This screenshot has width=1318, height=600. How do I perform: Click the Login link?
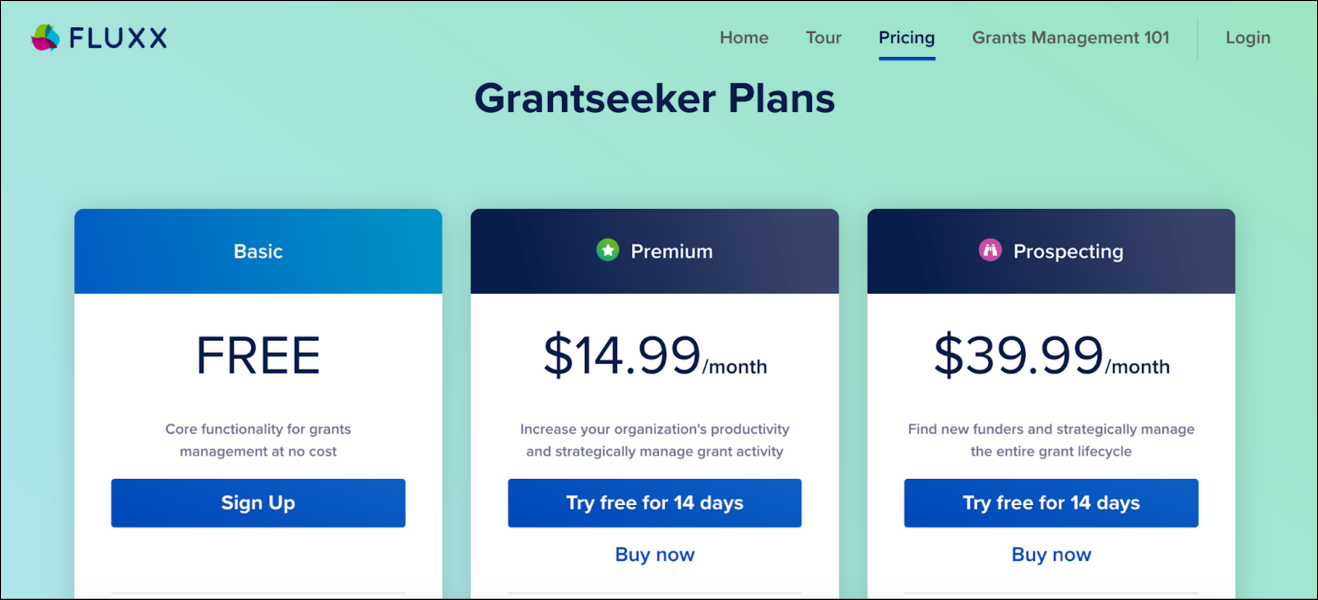coord(1247,37)
